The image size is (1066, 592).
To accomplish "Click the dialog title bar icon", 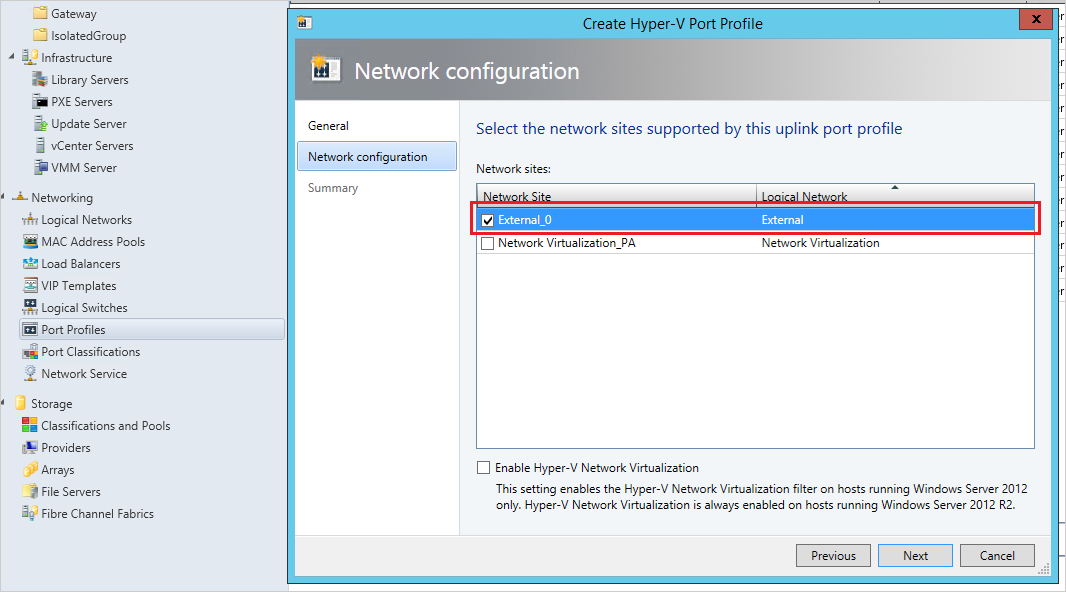I will [x=304, y=23].
